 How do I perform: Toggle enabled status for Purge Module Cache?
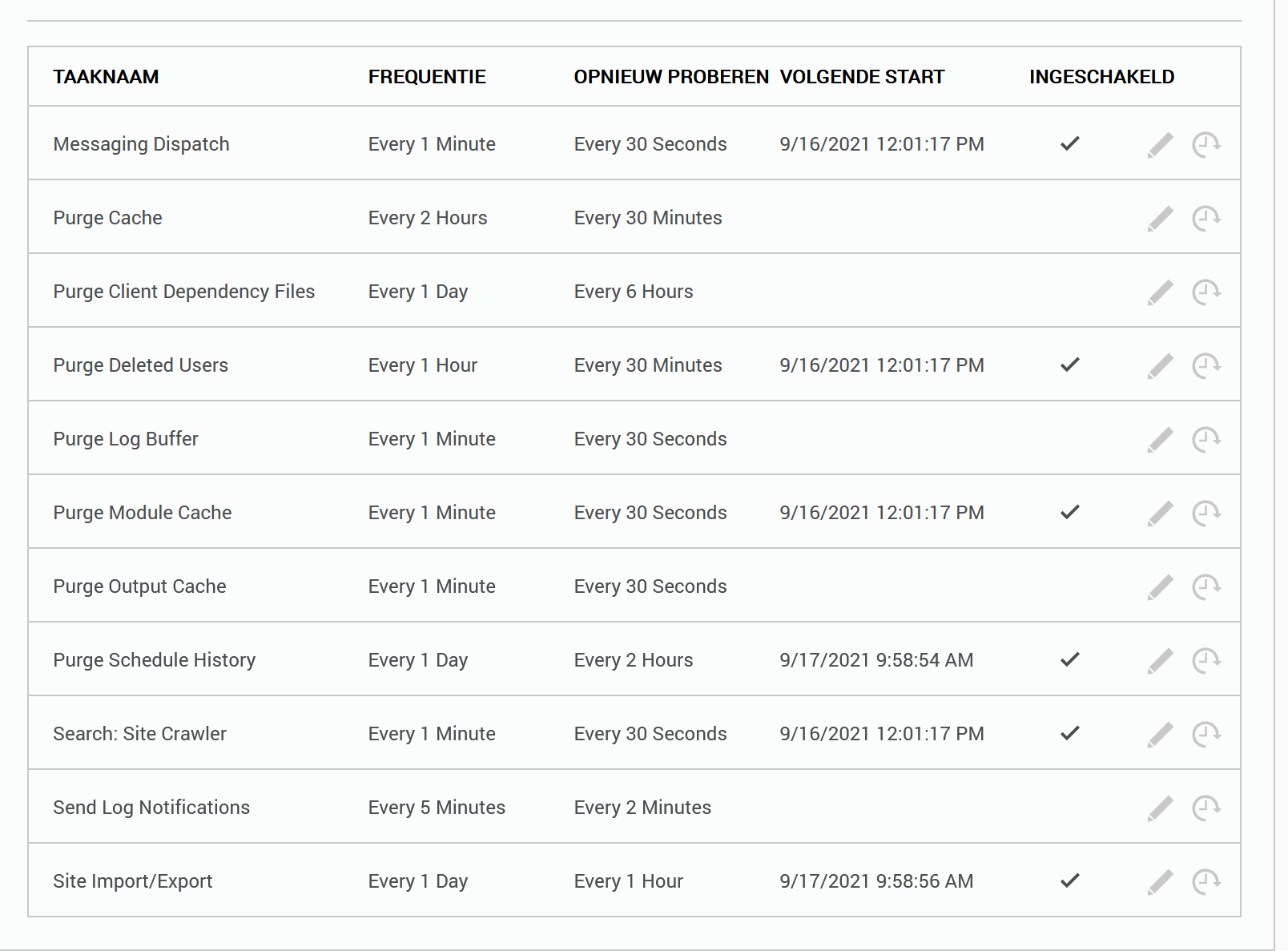point(1069,512)
